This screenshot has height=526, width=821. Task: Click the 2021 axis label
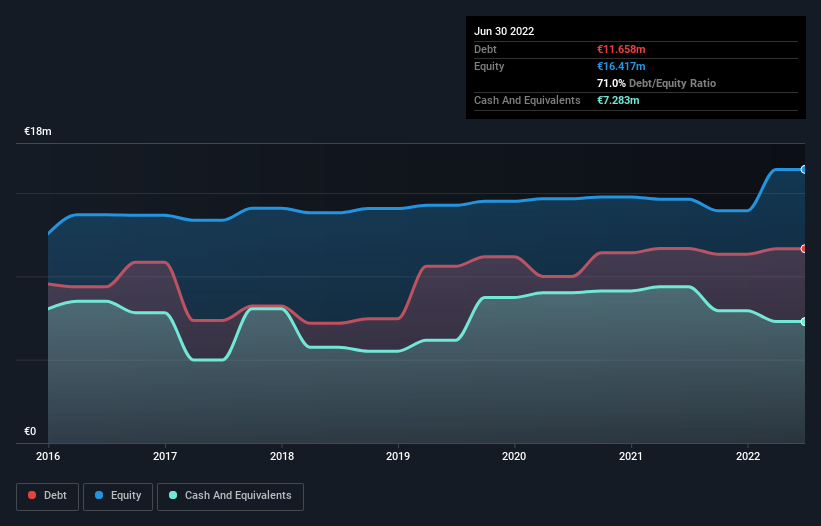click(x=631, y=456)
